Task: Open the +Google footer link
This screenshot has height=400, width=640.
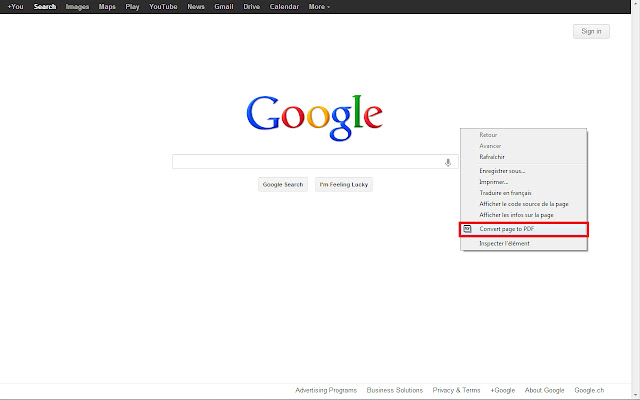Action: pyautogui.click(x=502, y=390)
